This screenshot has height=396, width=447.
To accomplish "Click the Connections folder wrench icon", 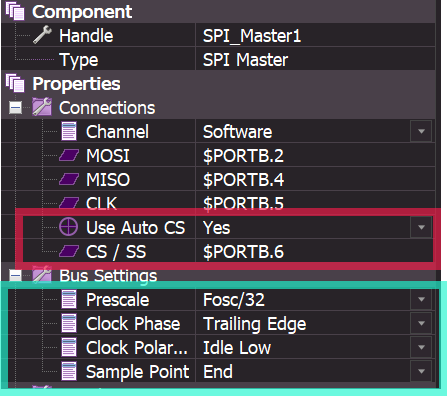I will tap(42, 107).
